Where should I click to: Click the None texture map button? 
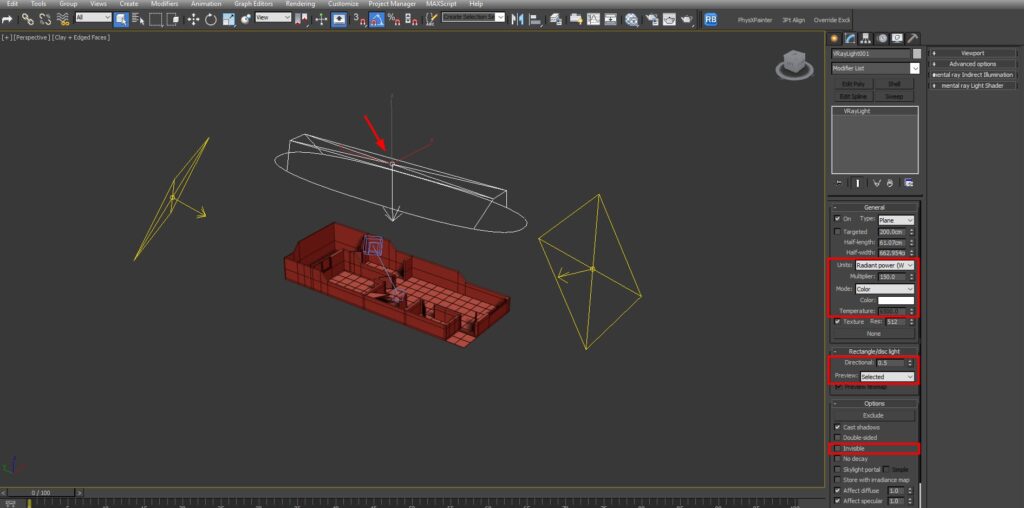(873, 334)
